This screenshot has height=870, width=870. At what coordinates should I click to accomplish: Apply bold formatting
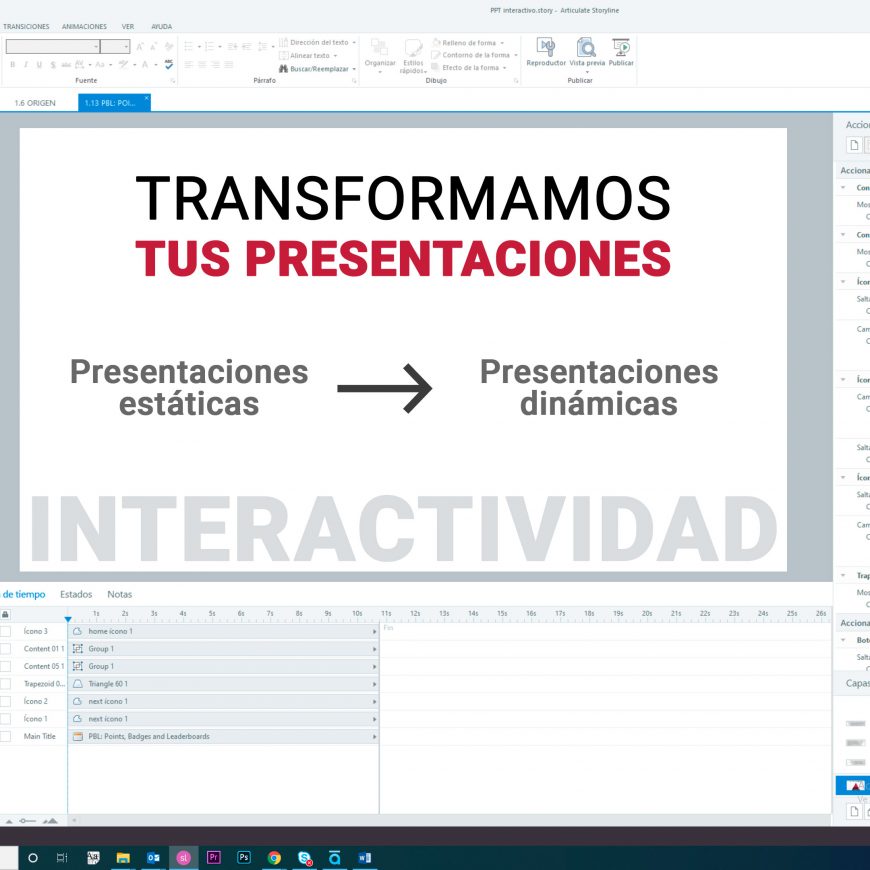[x=12, y=65]
